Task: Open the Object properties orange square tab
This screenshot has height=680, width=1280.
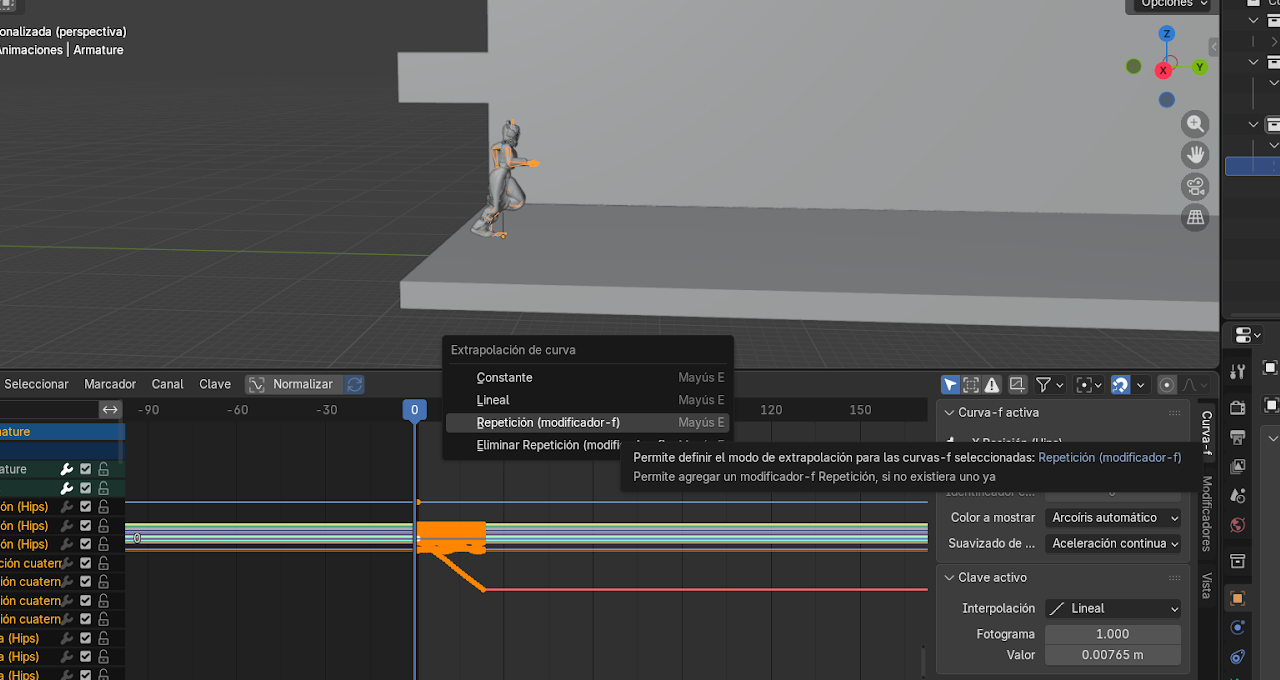Action: tap(1238, 598)
